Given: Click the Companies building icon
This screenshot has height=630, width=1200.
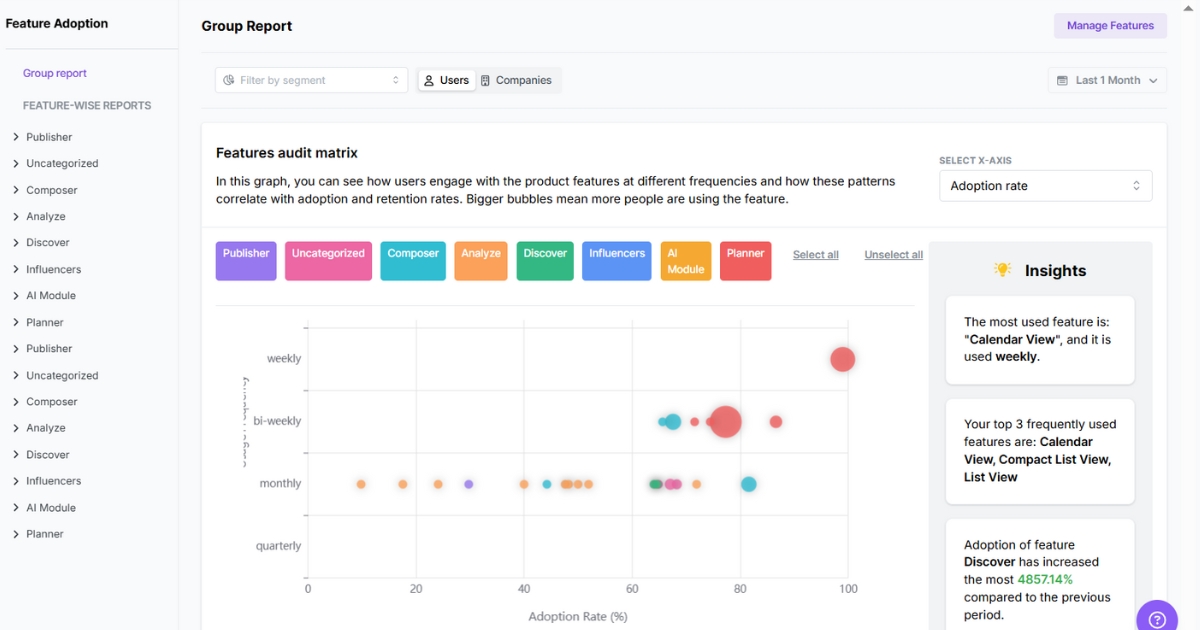Looking at the screenshot, I should click(488, 79).
